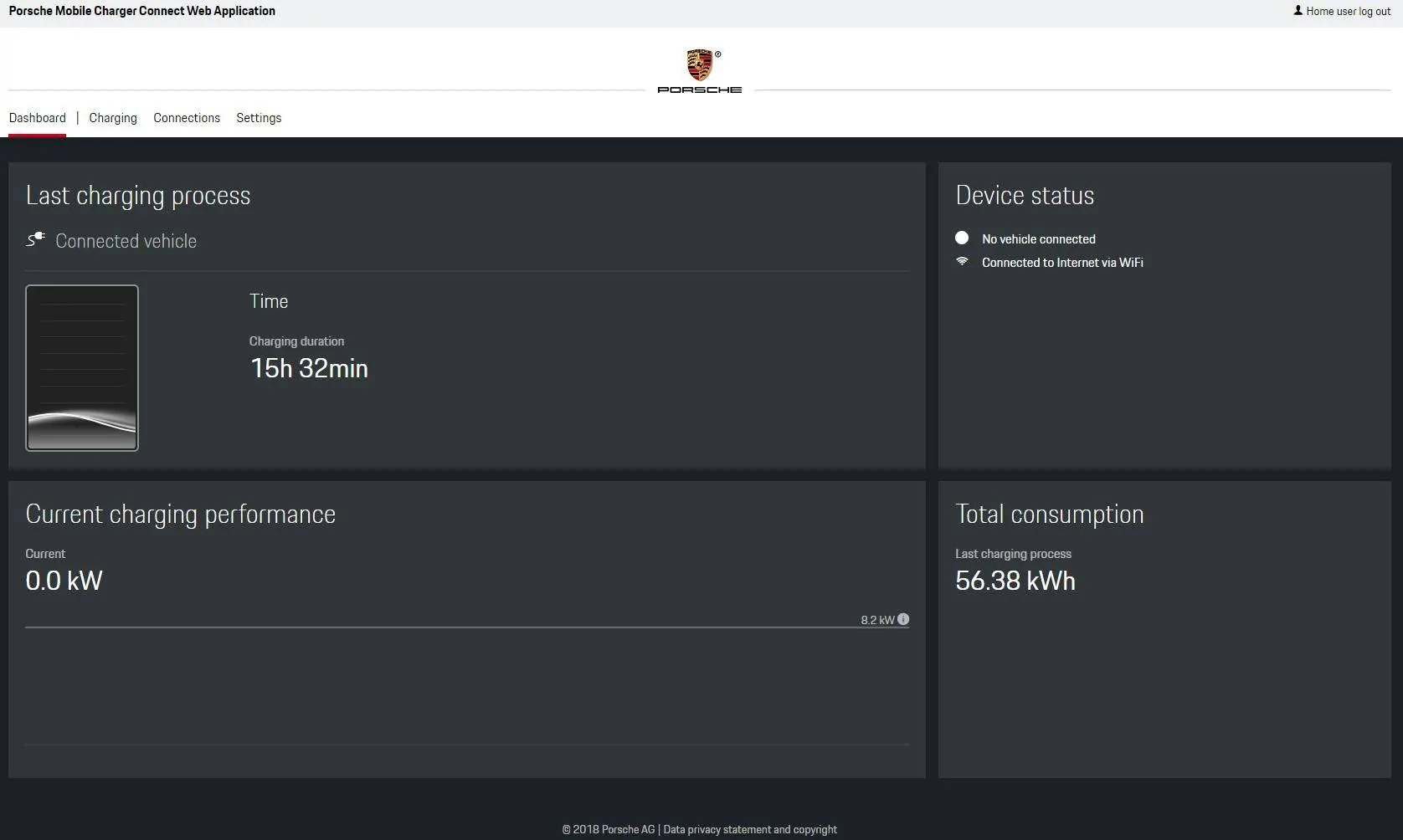
Task: Open Data privacy statement and copyright link
Action: 750,830
